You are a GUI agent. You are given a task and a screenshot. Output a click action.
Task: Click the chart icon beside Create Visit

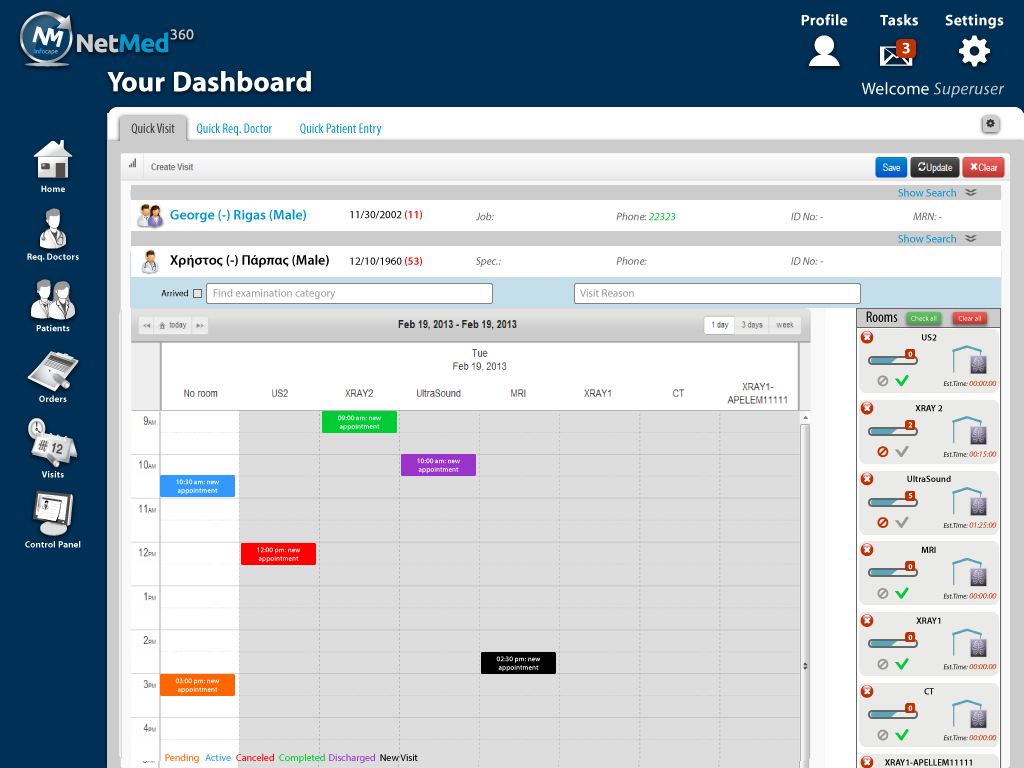pos(133,163)
